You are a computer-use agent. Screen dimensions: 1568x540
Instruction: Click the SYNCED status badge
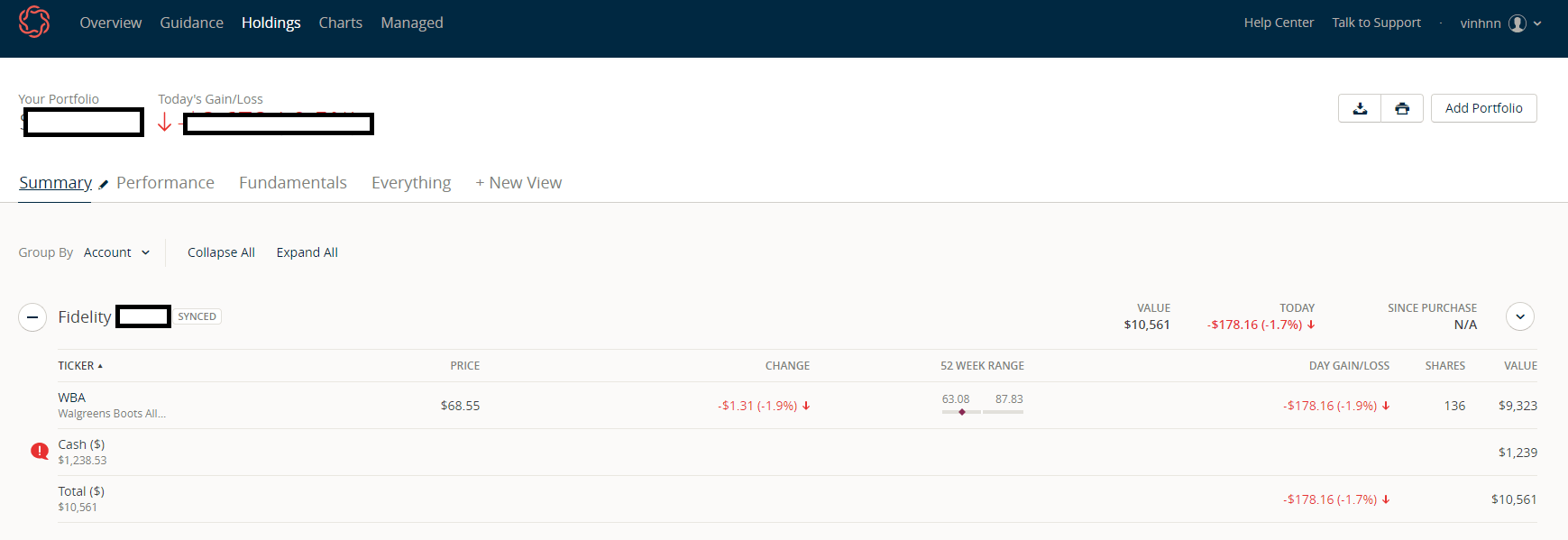pyautogui.click(x=197, y=316)
